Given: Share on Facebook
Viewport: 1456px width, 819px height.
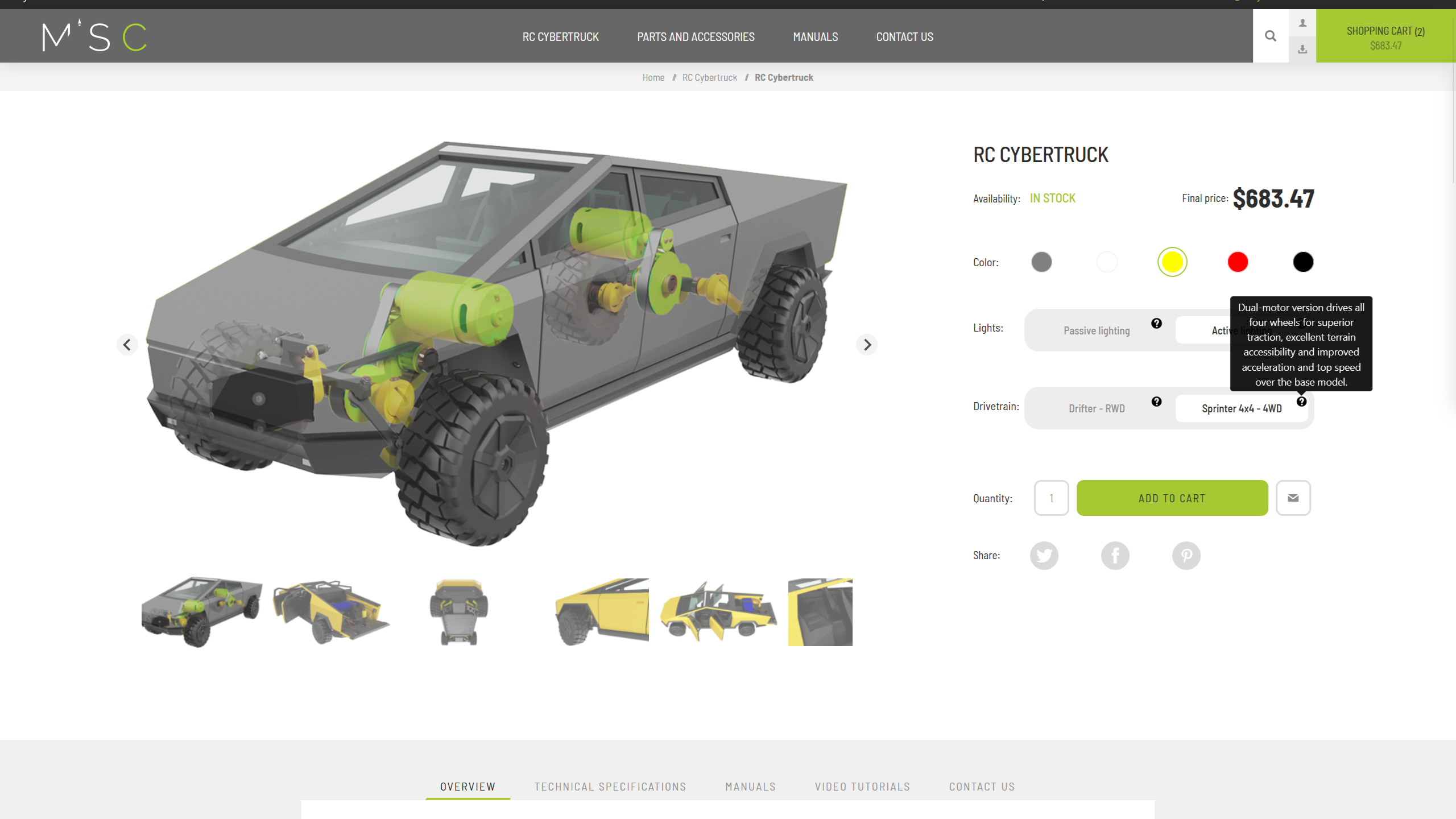Looking at the screenshot, I should [x=1115, y=555].
